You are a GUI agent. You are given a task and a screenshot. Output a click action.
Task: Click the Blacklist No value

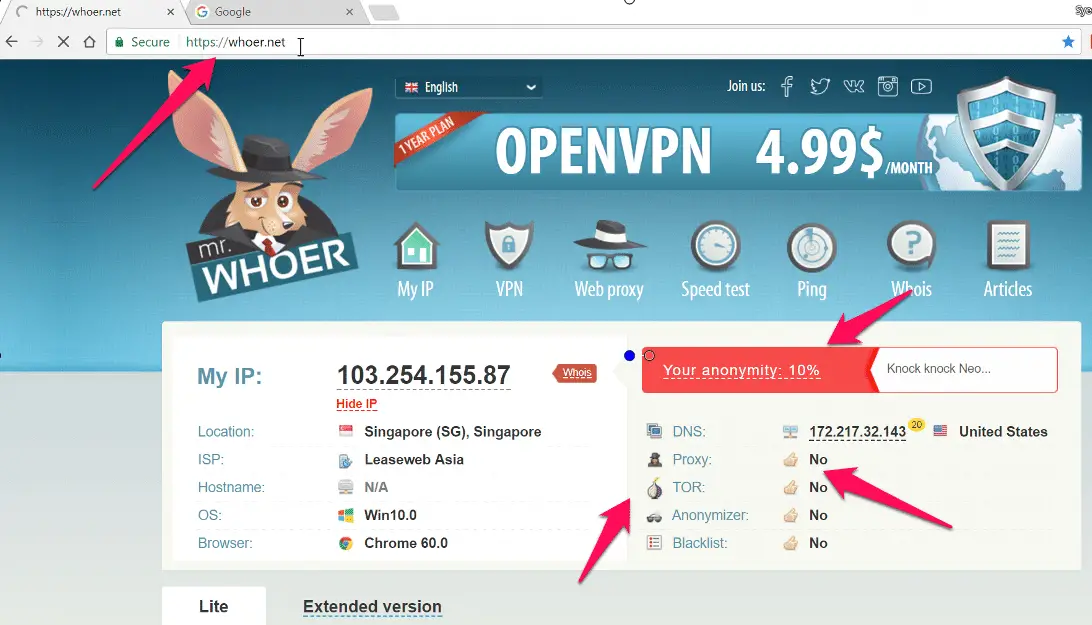coord(818,543)
